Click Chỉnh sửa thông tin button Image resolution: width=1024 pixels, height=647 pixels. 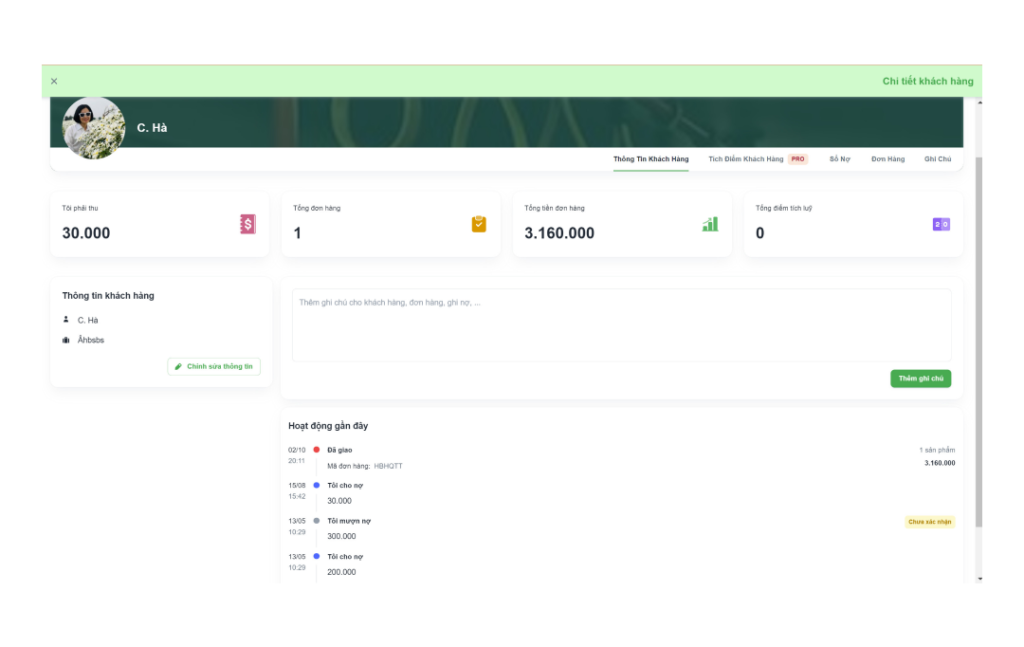tap(214, 367)
